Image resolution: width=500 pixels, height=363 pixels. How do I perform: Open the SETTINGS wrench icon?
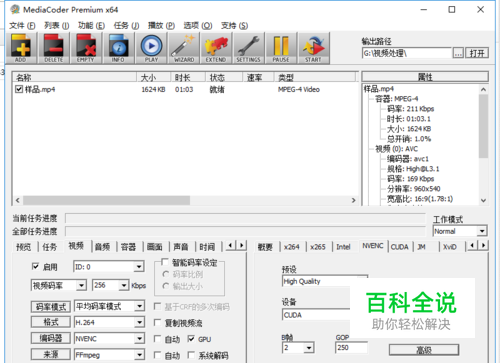click(x=248, y=48)
